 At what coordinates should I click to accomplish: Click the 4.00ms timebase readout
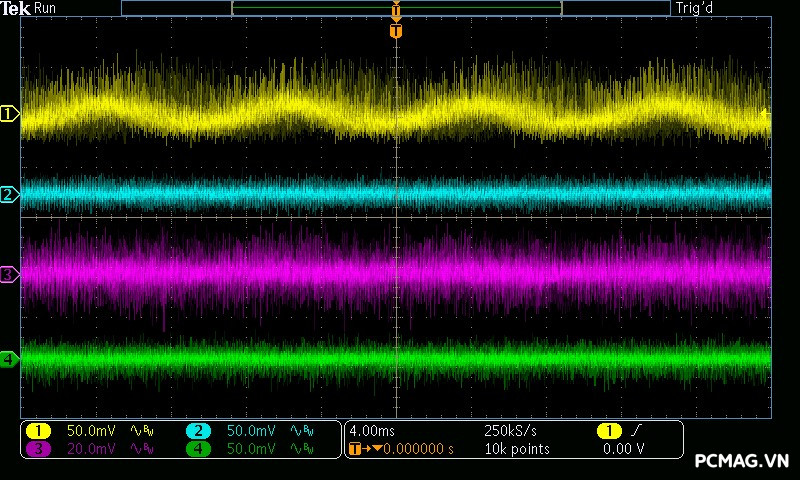point(372,430)
